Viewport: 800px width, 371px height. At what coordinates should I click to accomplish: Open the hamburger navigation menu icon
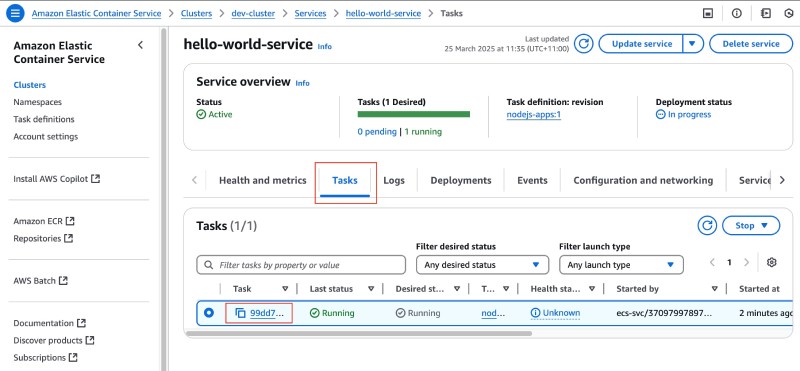tap(15, 13)
